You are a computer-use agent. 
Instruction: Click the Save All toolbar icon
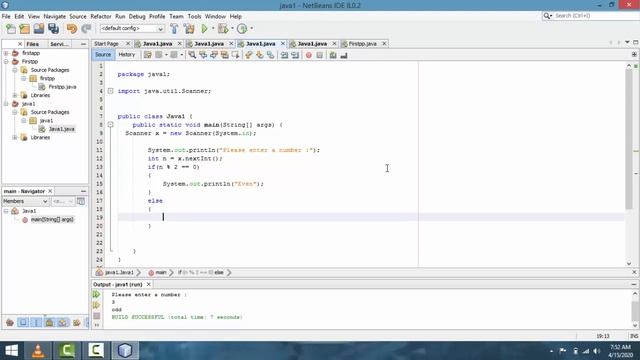(x=53, y=29)
